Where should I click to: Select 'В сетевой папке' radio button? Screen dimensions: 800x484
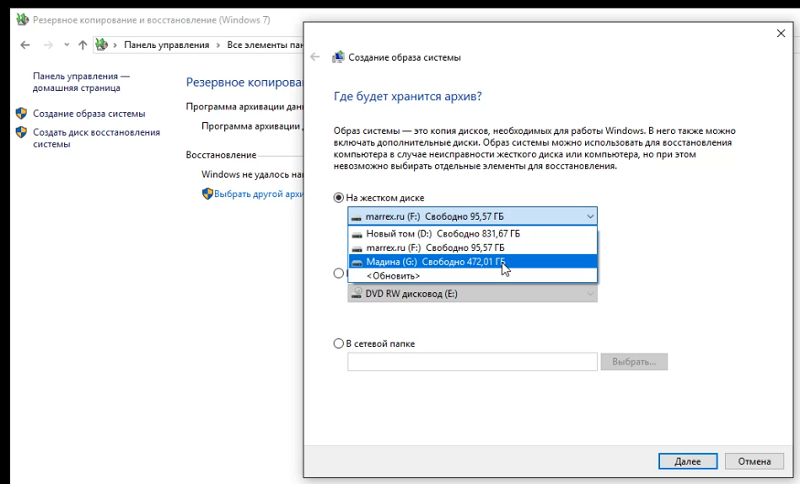pos(338,343)
